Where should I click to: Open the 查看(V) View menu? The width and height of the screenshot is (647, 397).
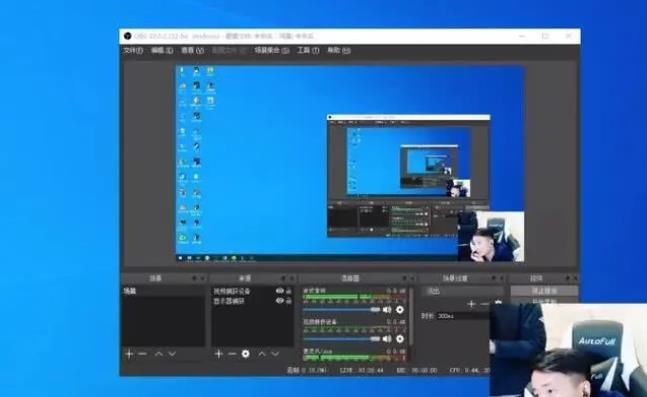point(192,50)
